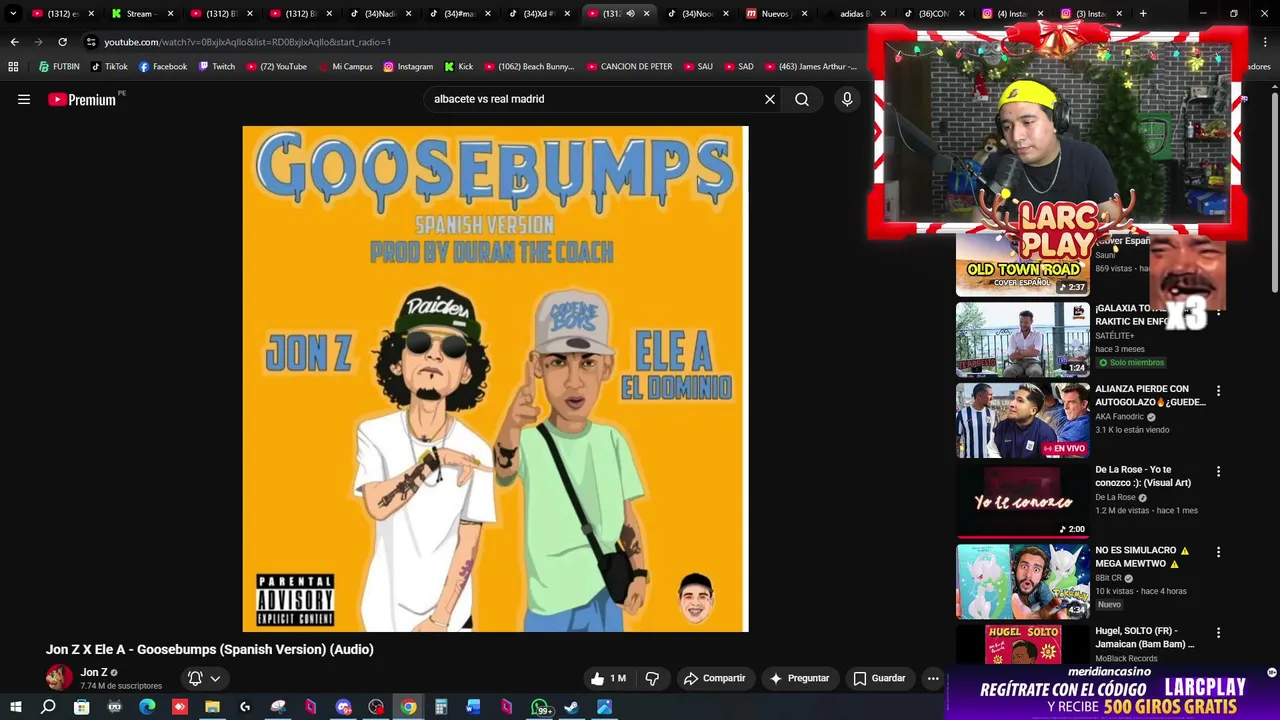Reload the YouTube page
The height and width of the screenshot is (720, 1280).
(x=62, y=42)
